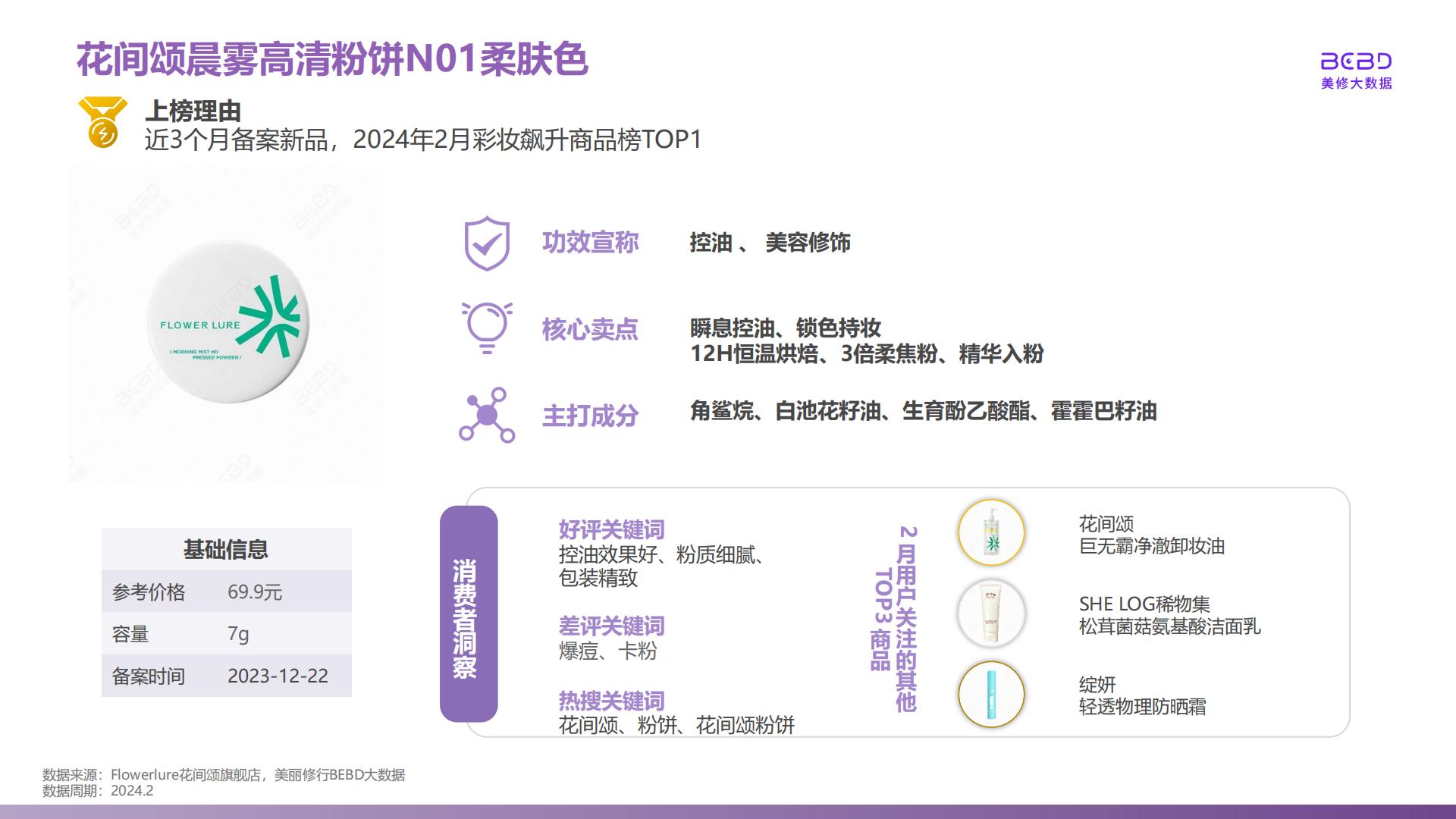Click the SHE LOG cleanser product thumbnail

(991, 613)
